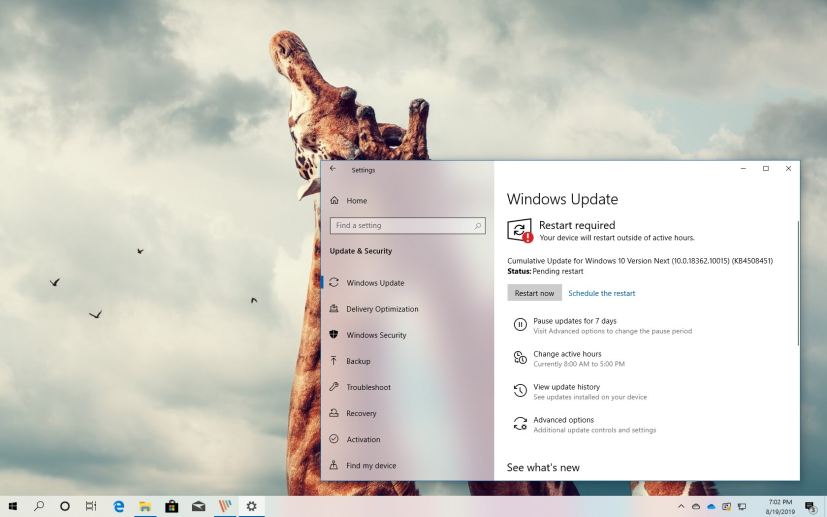This screenshot has width=827, height=517.
Task: Click the Settings gear on the taskbar
Action: [252, 506]
